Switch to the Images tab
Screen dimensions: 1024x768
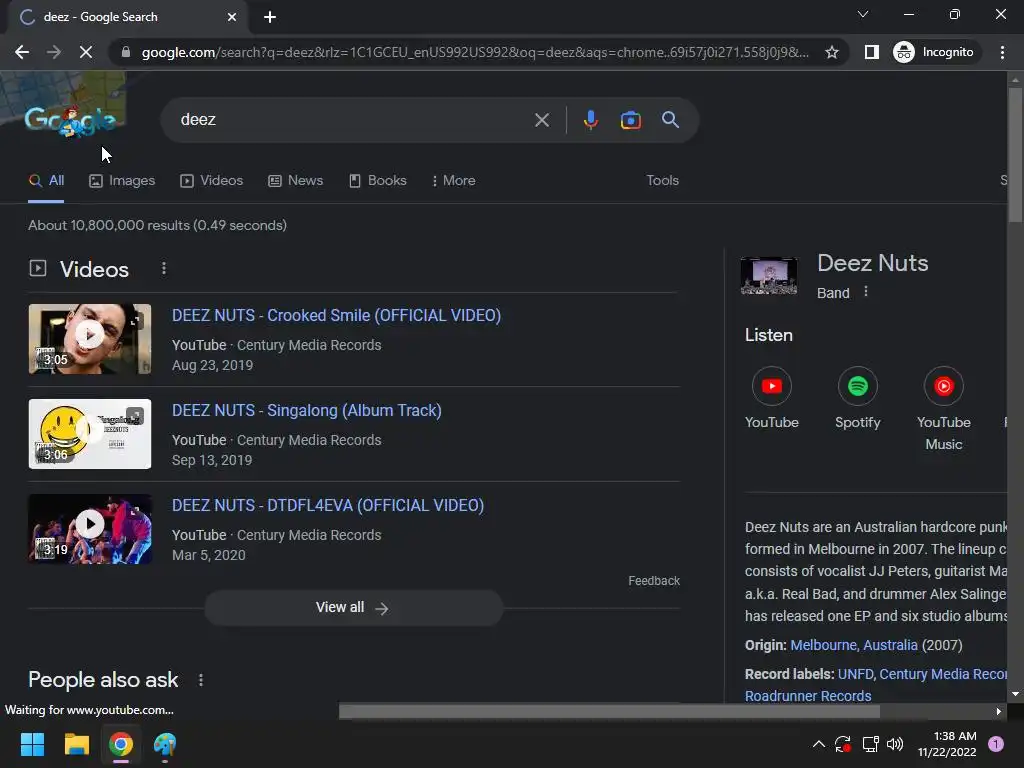122,181
